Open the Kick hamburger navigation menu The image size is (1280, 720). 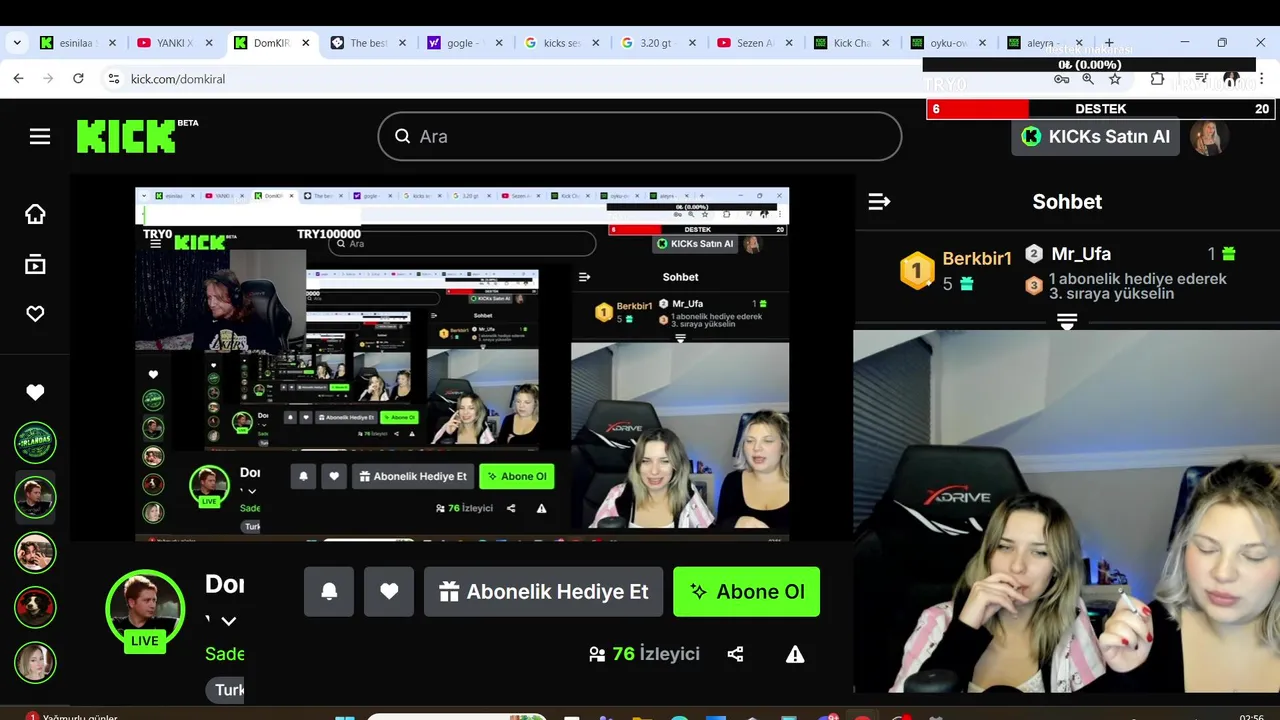point(40,137)
